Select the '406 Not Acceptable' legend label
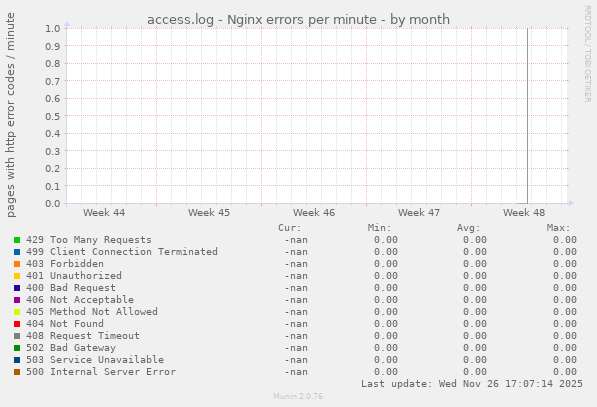597x407 pixels. pyautogui.click(x=80, y=300)
